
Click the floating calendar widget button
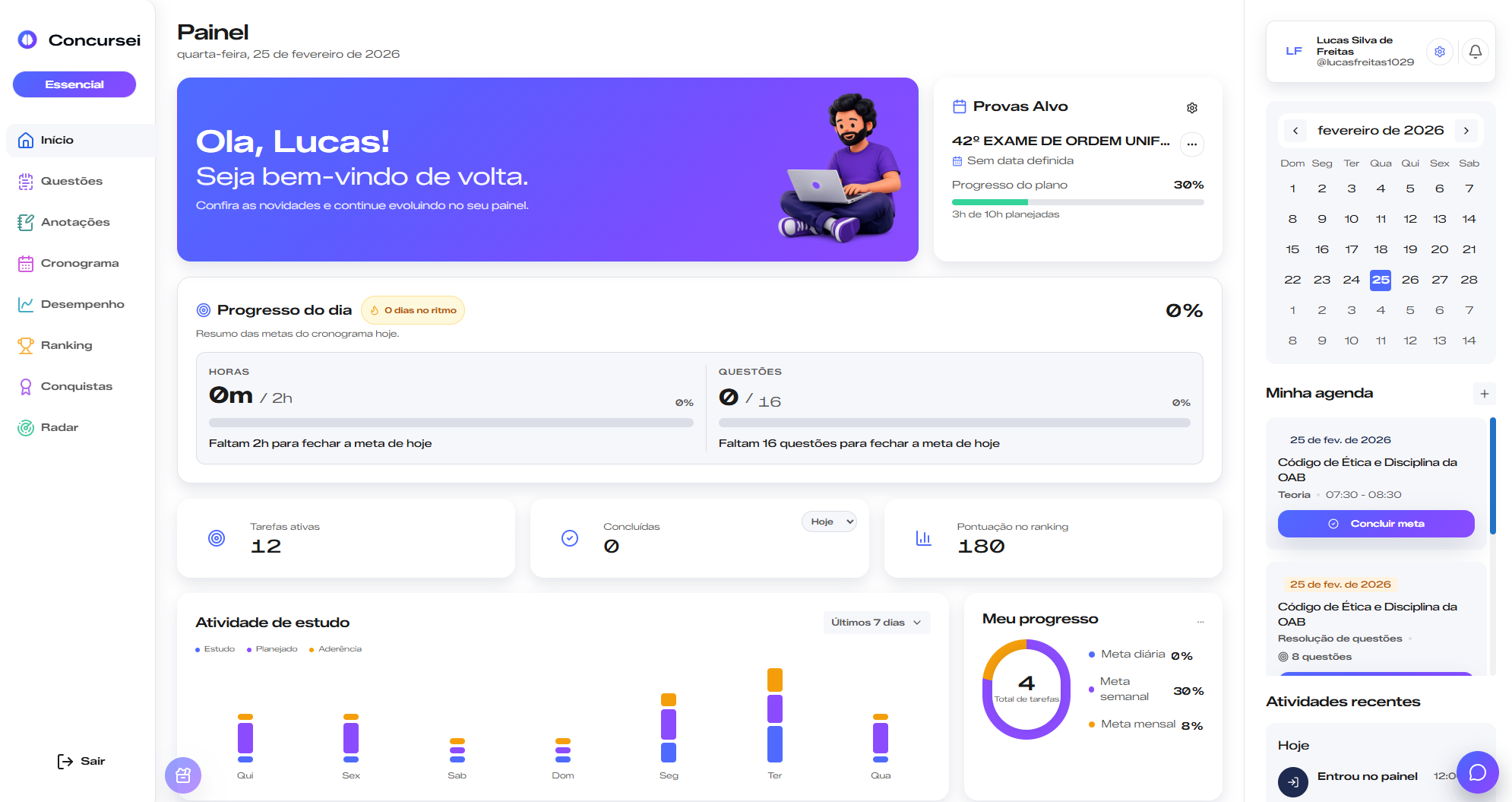click(183, 775)
